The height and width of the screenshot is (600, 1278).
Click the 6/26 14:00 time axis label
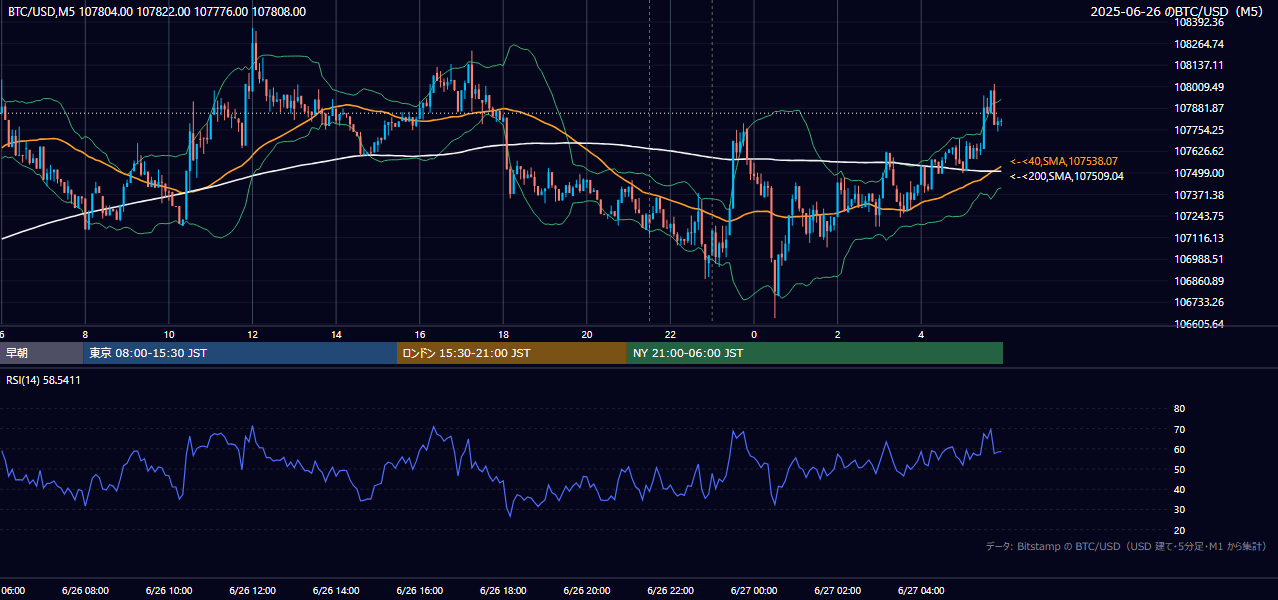(336, 591)
